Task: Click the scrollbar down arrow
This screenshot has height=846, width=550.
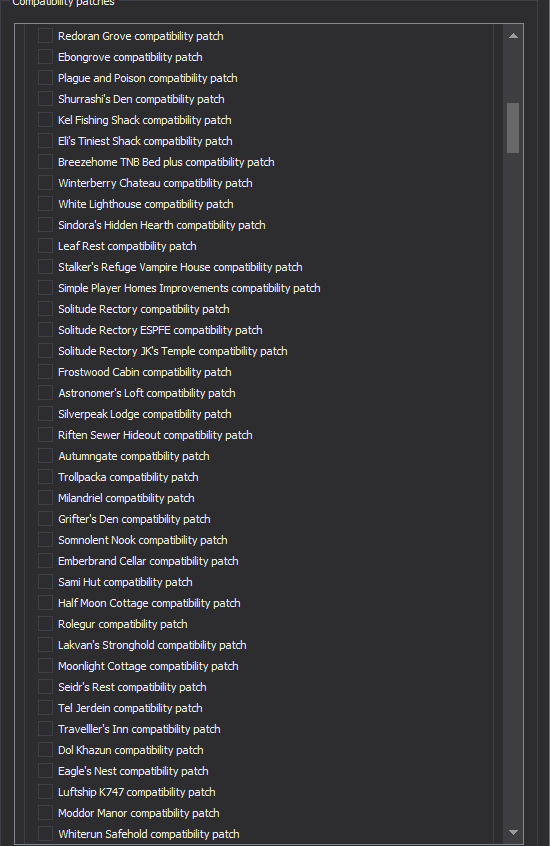Action: 513,833
